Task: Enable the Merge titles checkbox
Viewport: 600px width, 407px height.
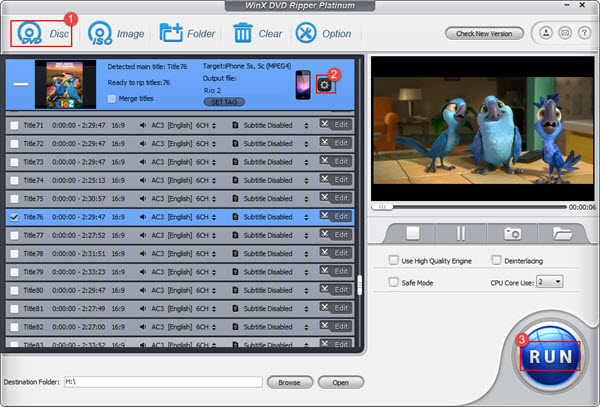Action: point(112,99)
